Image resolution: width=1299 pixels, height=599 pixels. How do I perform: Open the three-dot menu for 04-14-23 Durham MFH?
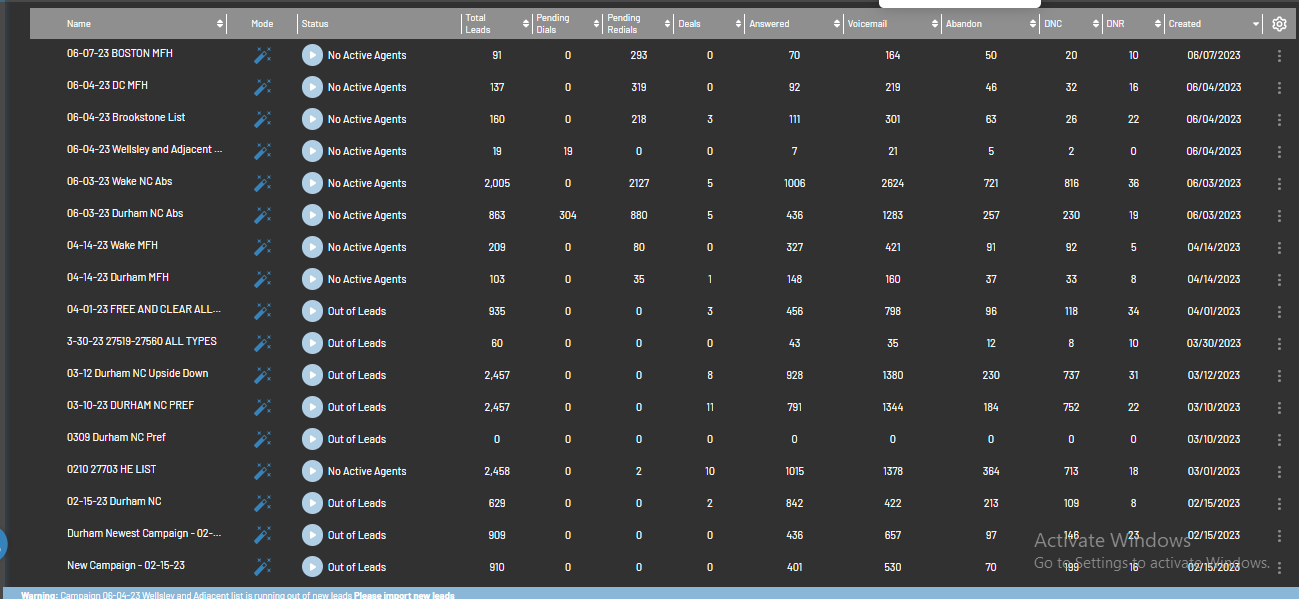1279,279
